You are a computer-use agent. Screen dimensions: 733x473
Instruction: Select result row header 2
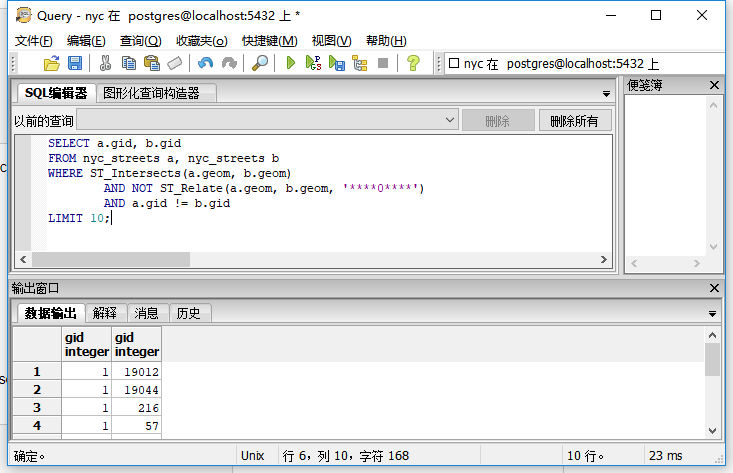tap(37, 389)
